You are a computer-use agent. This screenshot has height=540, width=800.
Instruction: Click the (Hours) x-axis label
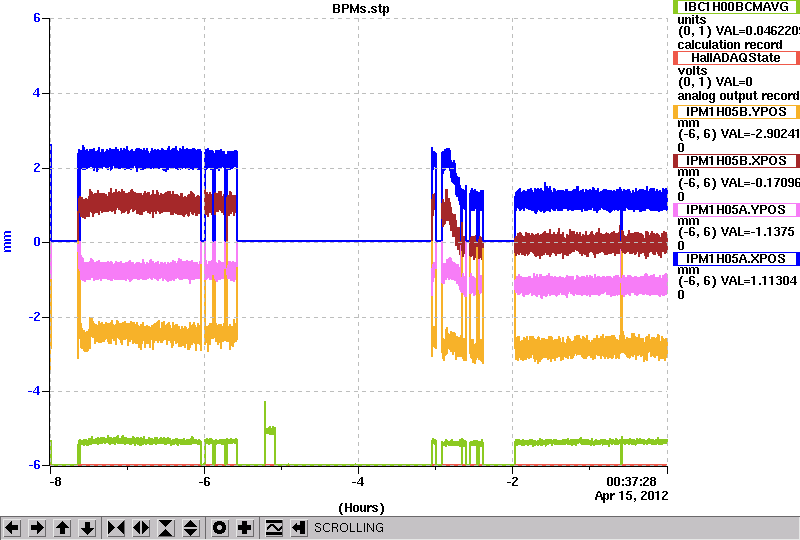361,508
